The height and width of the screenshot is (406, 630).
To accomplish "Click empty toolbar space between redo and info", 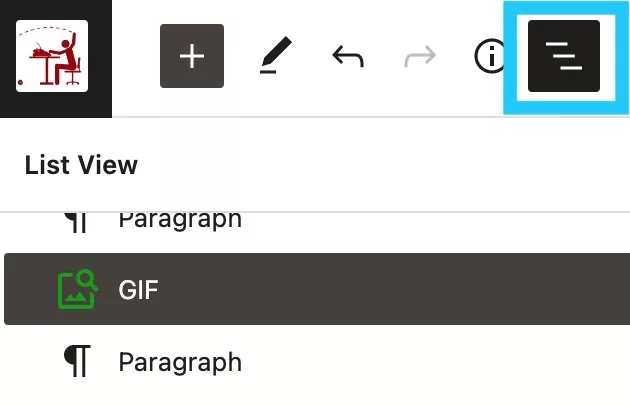I will pyautogui.click(x=455, y=56).
